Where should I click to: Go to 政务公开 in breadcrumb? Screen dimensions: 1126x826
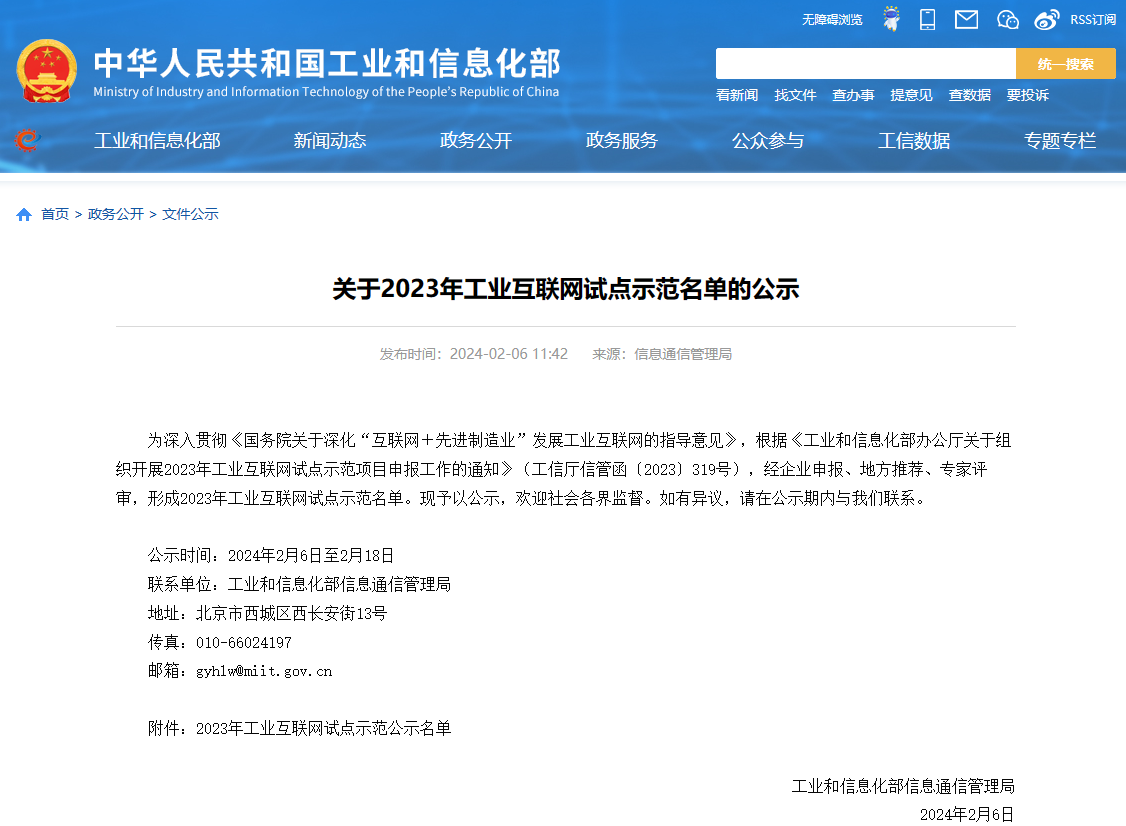[x=116, y=214]
